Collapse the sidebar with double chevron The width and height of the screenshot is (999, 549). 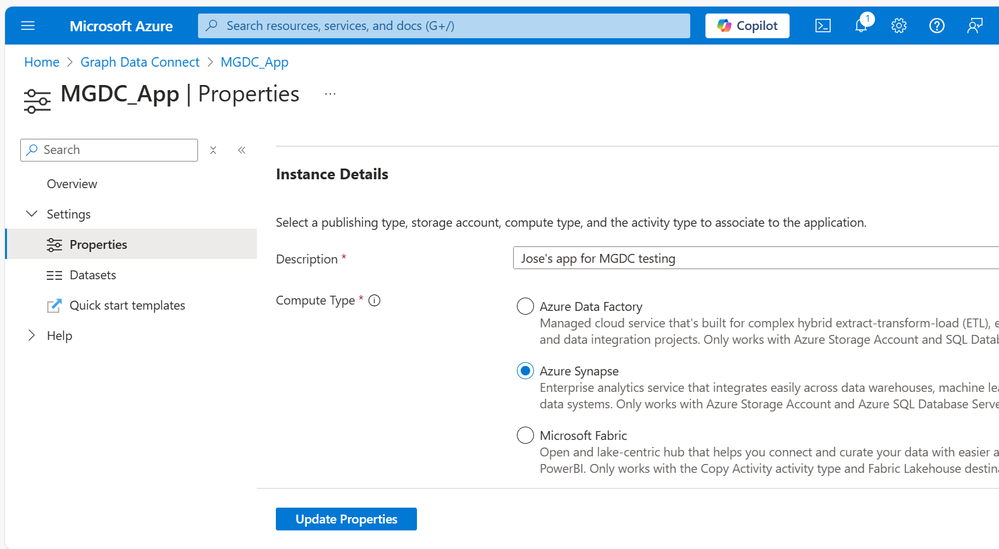pyautogui.click(x=241, y=150)
